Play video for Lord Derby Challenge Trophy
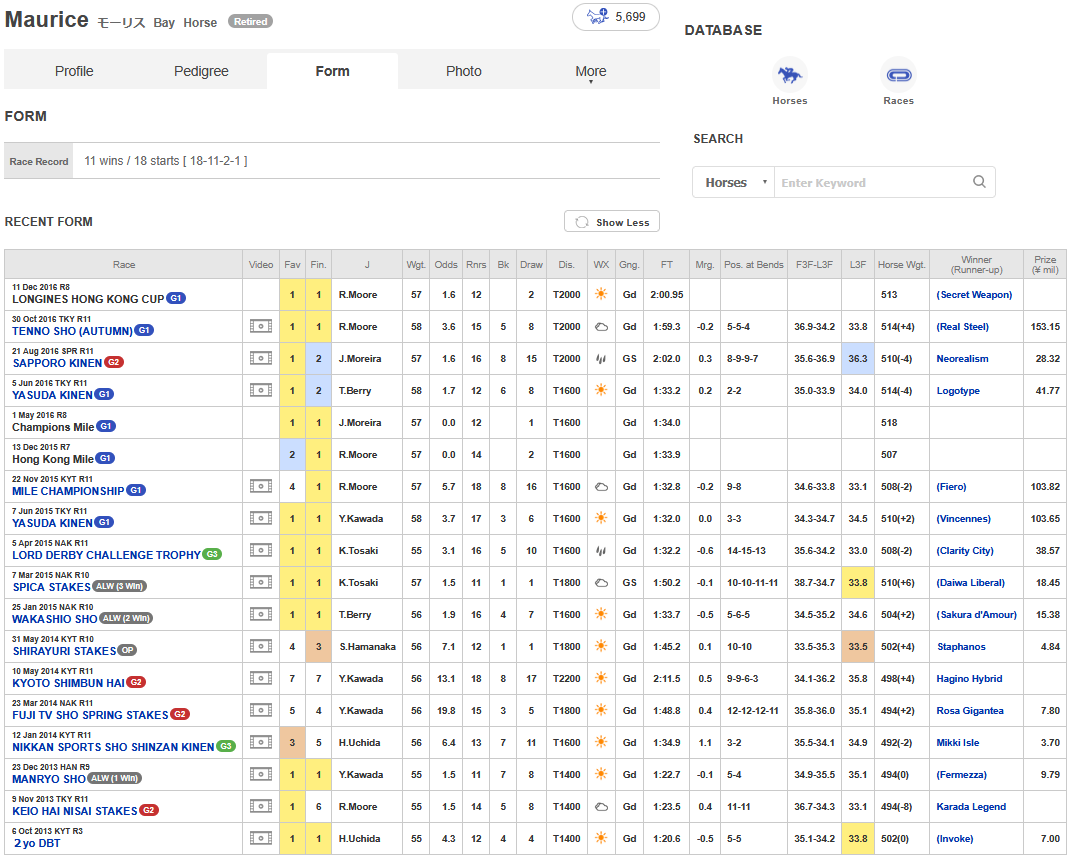 pos(261,550)
